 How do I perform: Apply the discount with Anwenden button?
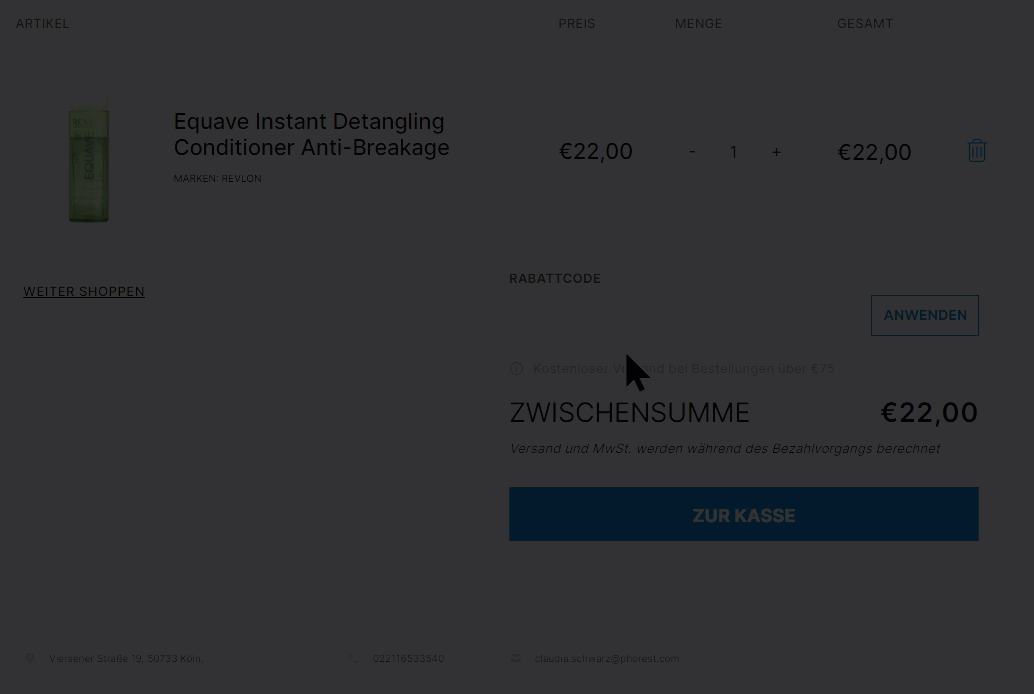[x=925, y=315]
